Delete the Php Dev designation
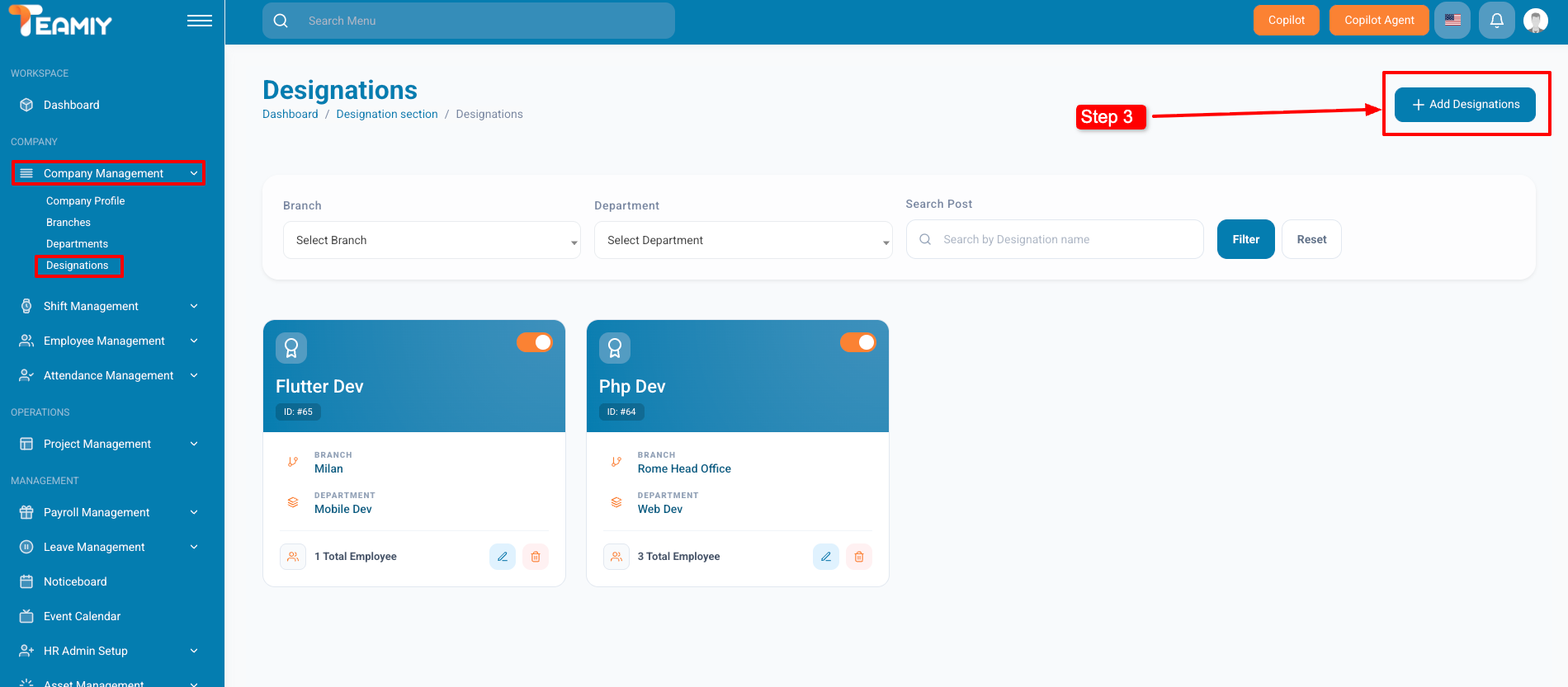The width and height of the screenshot is (1568, 687). pyautogui.click(x=859, y=557)
